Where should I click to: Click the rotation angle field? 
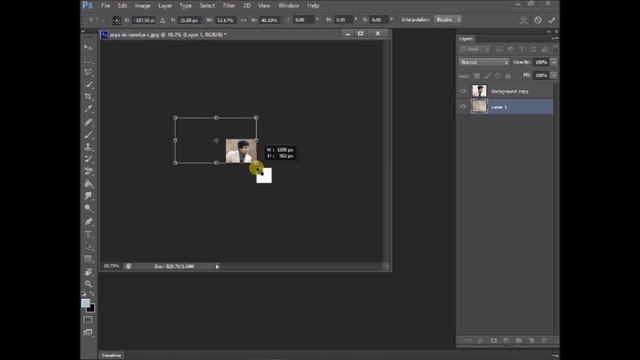pyautogui.click(x=302, y=20)
